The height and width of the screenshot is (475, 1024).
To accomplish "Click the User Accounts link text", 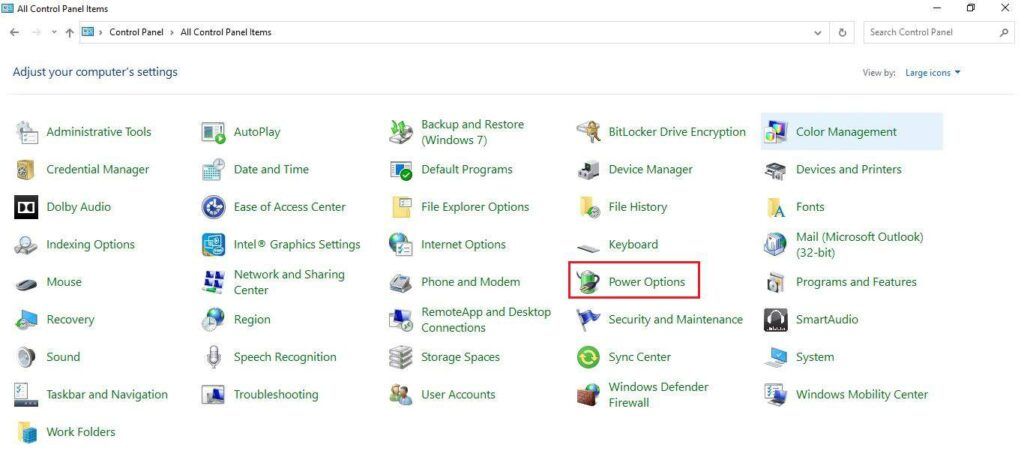I will pyautogui.click(x=458, y=395).
